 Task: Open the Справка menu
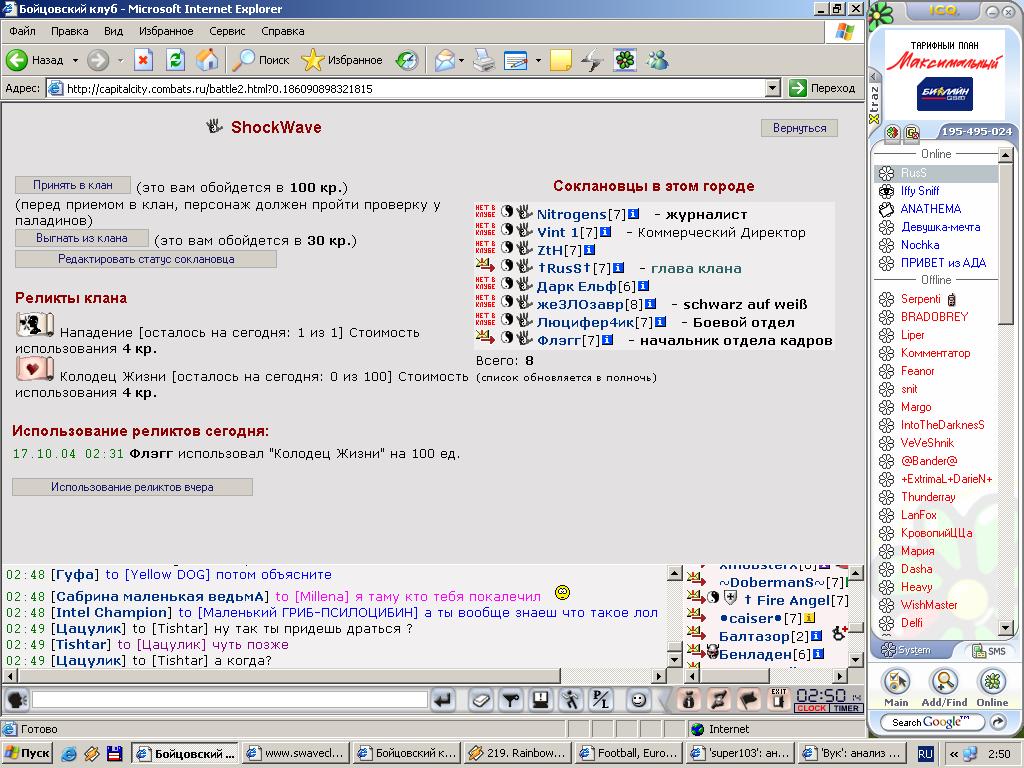(282, 31)
